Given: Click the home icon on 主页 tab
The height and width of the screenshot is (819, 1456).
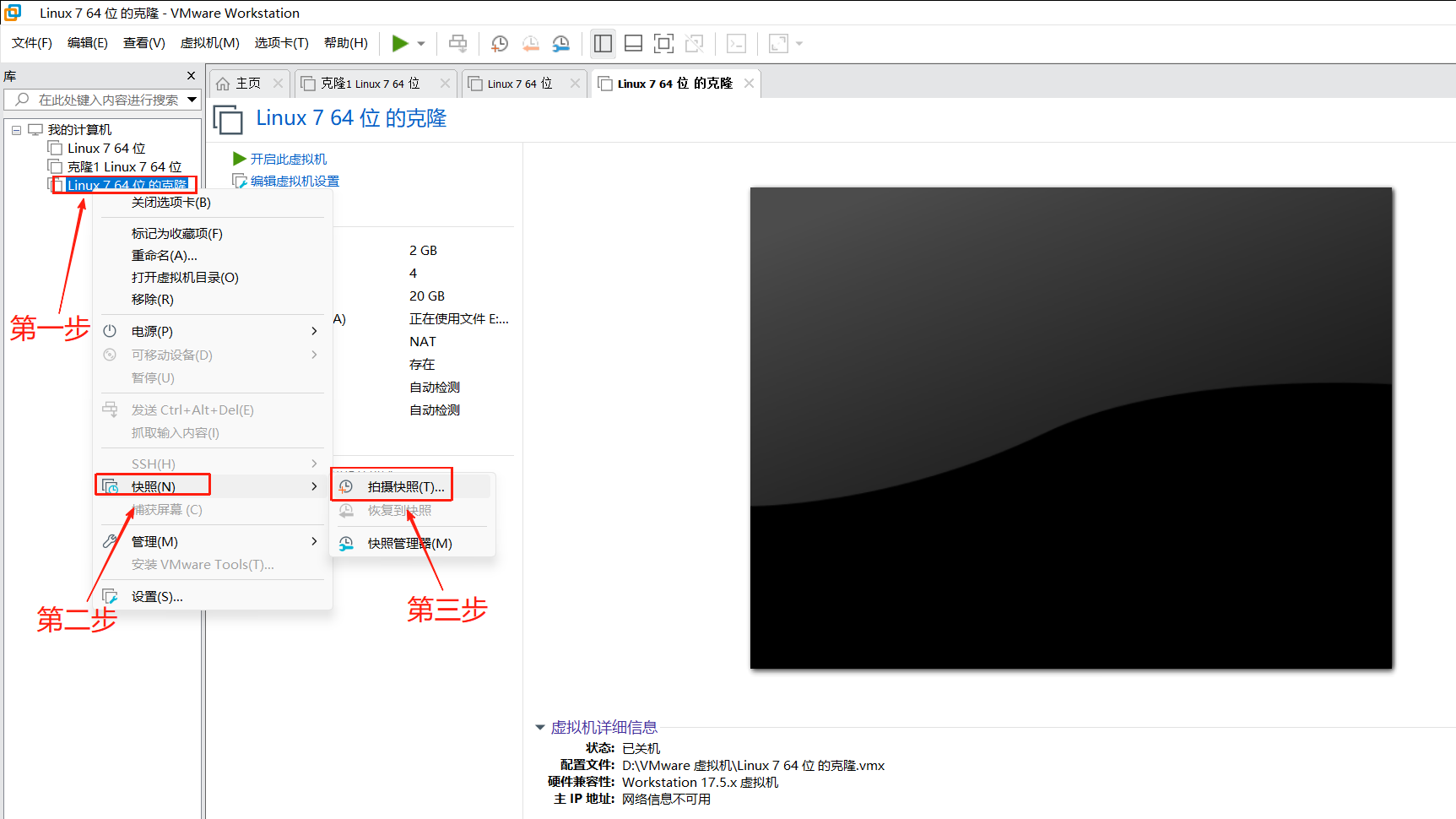Looking at the screenshot, I should (223, 84).
